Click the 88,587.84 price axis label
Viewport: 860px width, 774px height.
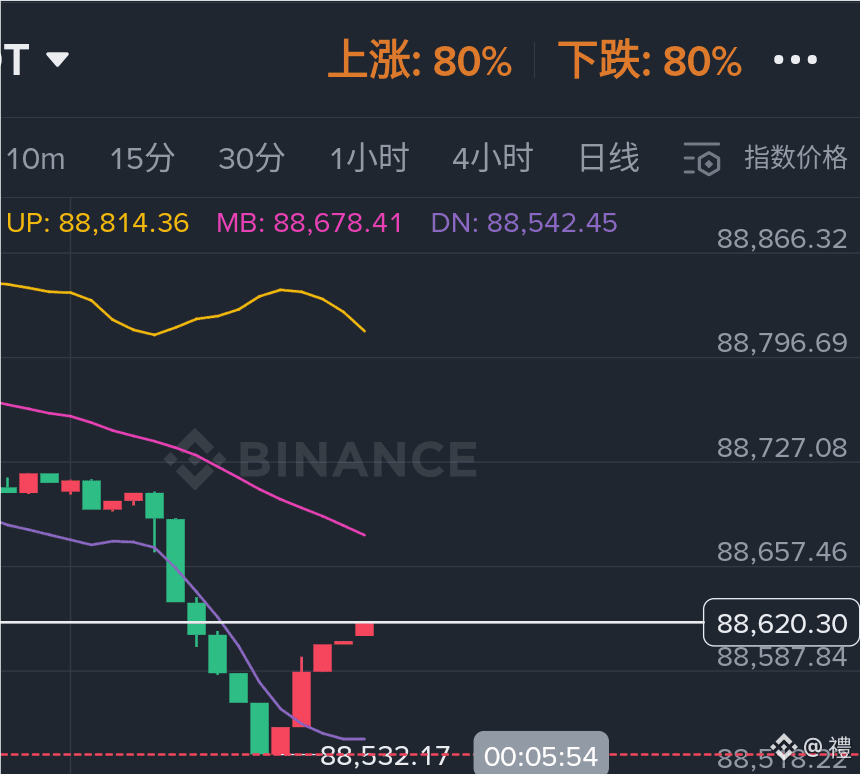point(782,657)
